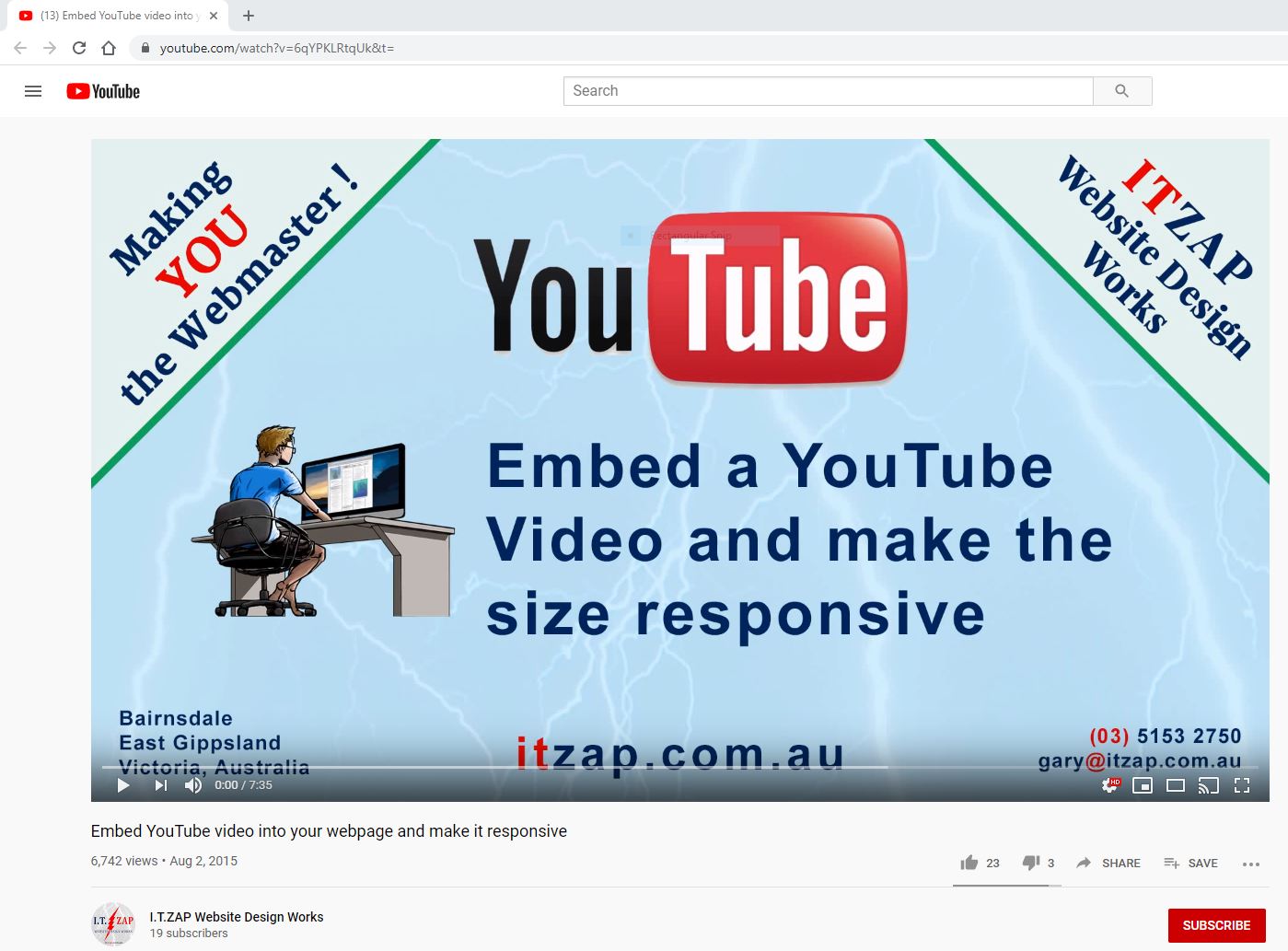Click the 0:00 / 7:35 time display

(x=243, y=785)
